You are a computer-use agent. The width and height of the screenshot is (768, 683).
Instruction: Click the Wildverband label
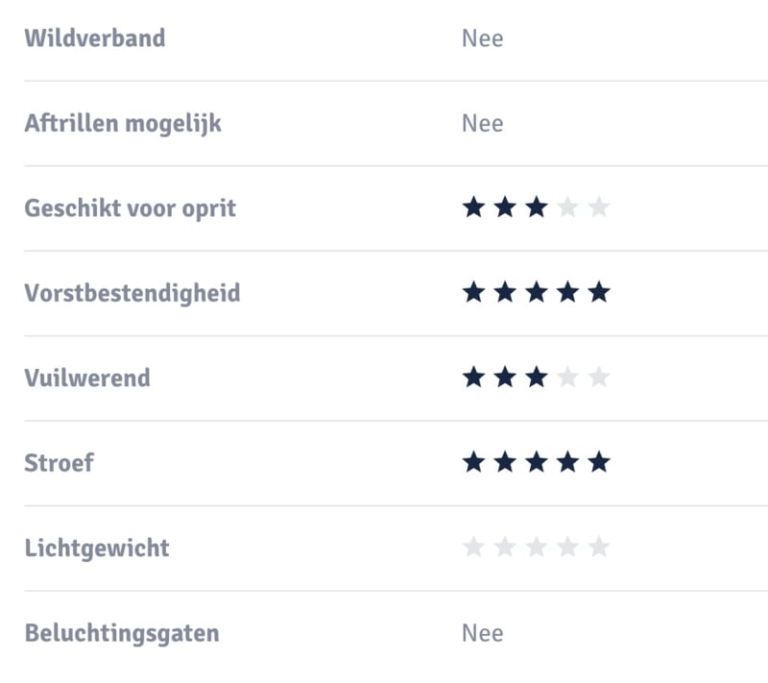pos(95,39)
